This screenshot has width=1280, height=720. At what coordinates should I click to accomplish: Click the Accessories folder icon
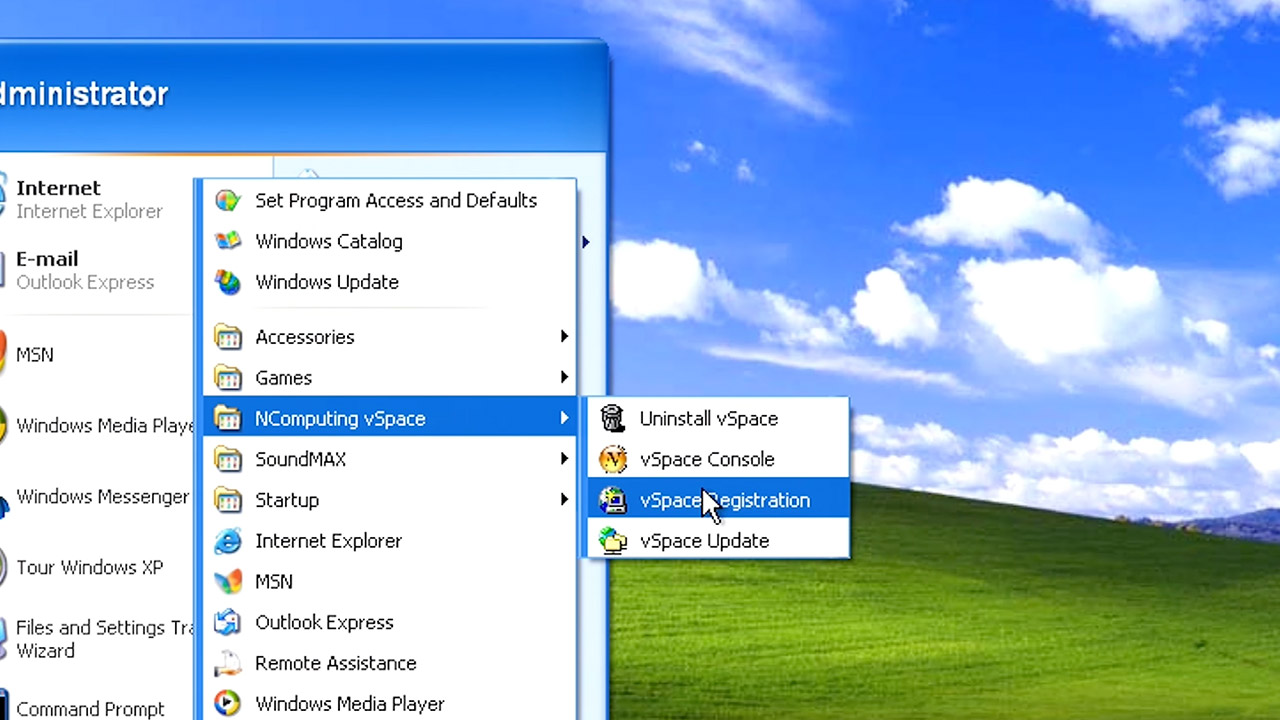(228, 338)
